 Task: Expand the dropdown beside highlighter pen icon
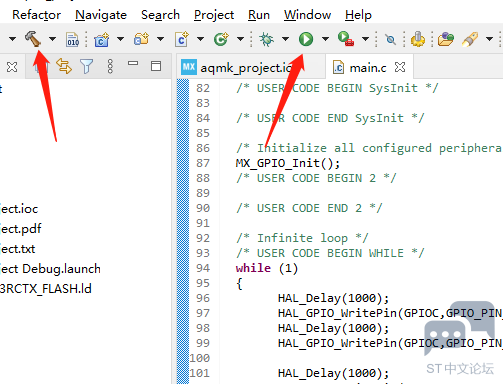[x=489, y=39]
